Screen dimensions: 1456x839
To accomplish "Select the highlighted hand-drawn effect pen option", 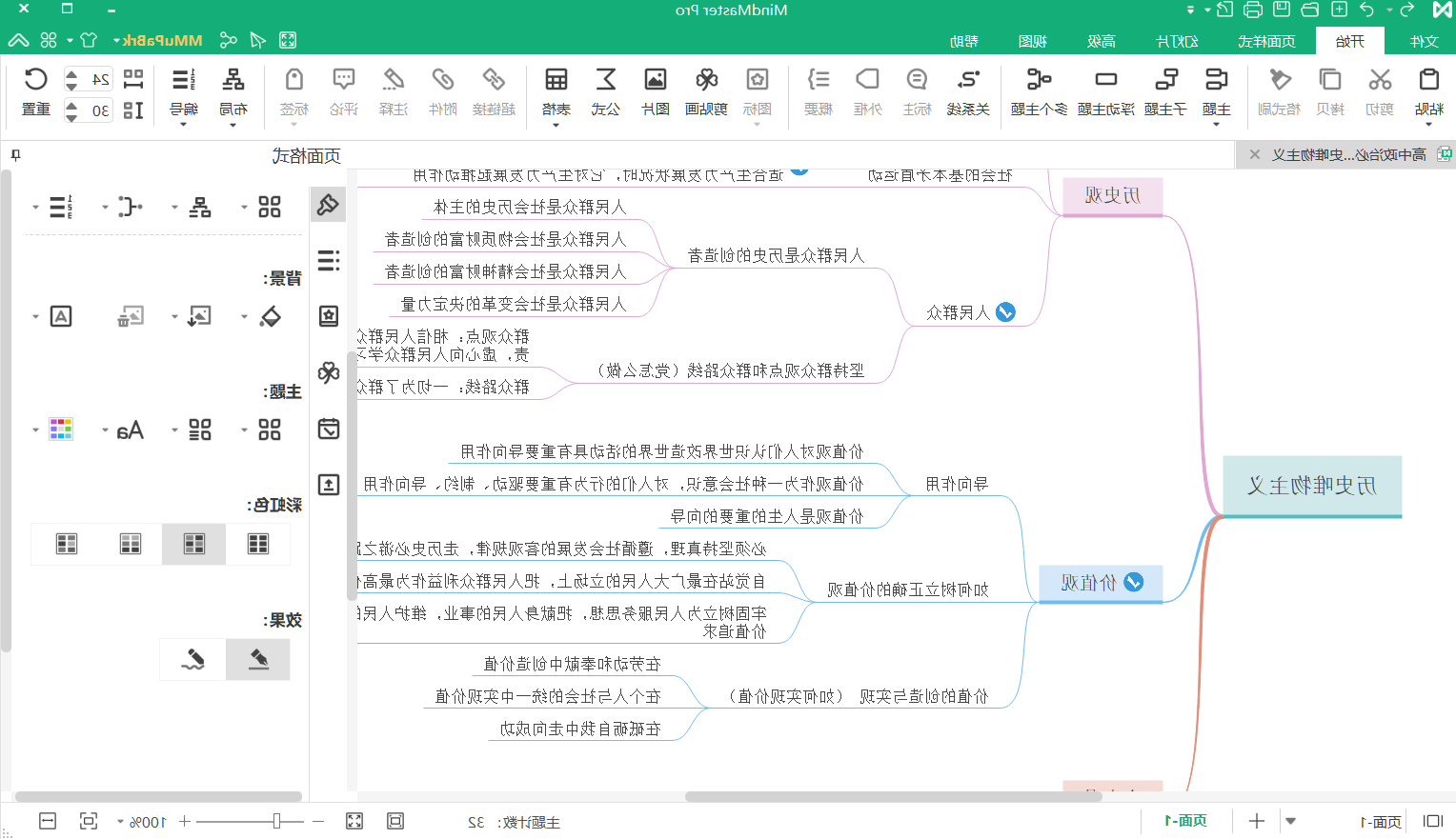I will (258, 659).
